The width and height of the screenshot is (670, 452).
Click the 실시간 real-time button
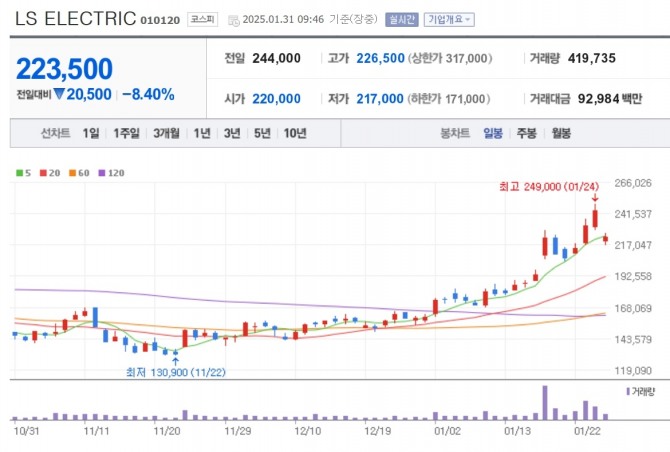click(401, 20)
